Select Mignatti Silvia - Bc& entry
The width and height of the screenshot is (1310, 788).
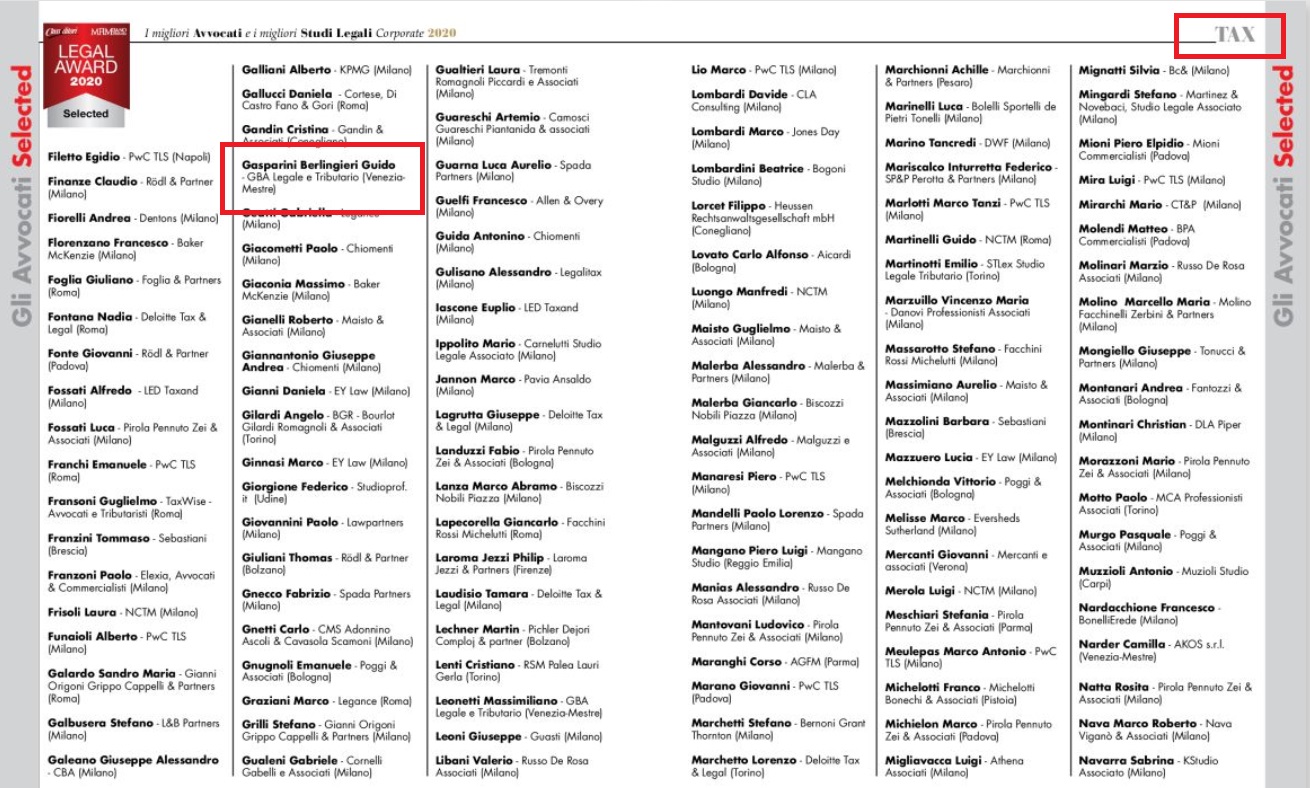coord(1155,70)
